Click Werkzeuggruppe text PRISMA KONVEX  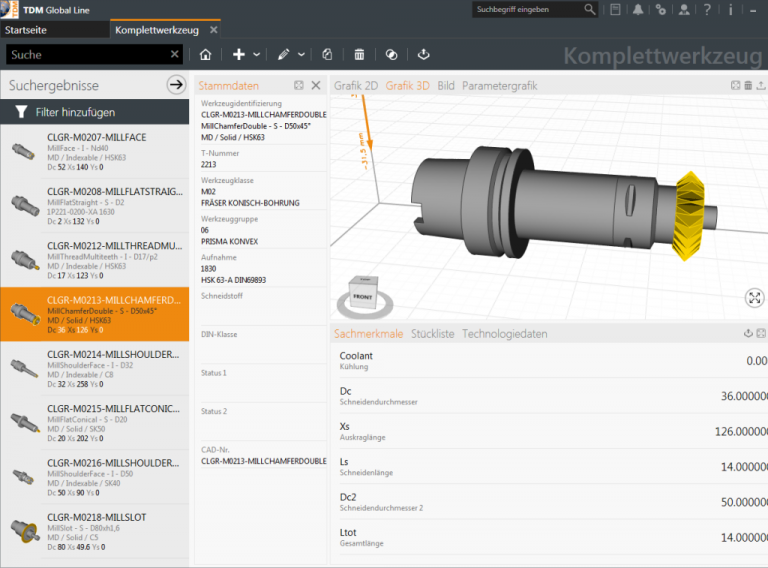[x=229, y=241]
